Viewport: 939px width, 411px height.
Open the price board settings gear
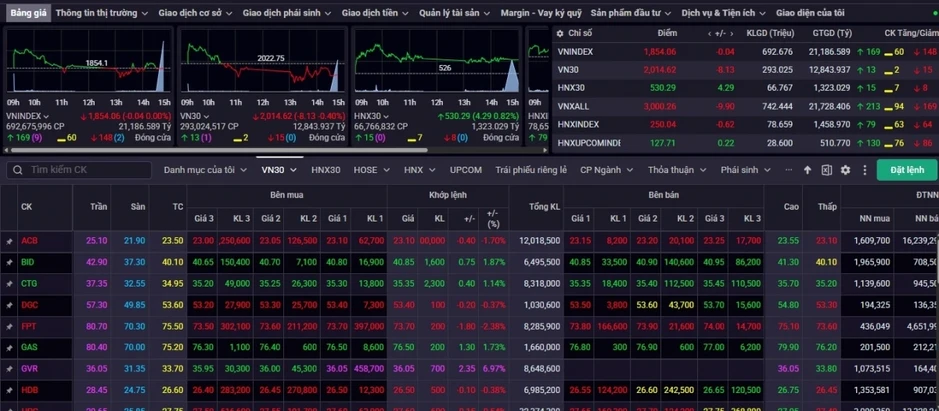coord(846,170)
